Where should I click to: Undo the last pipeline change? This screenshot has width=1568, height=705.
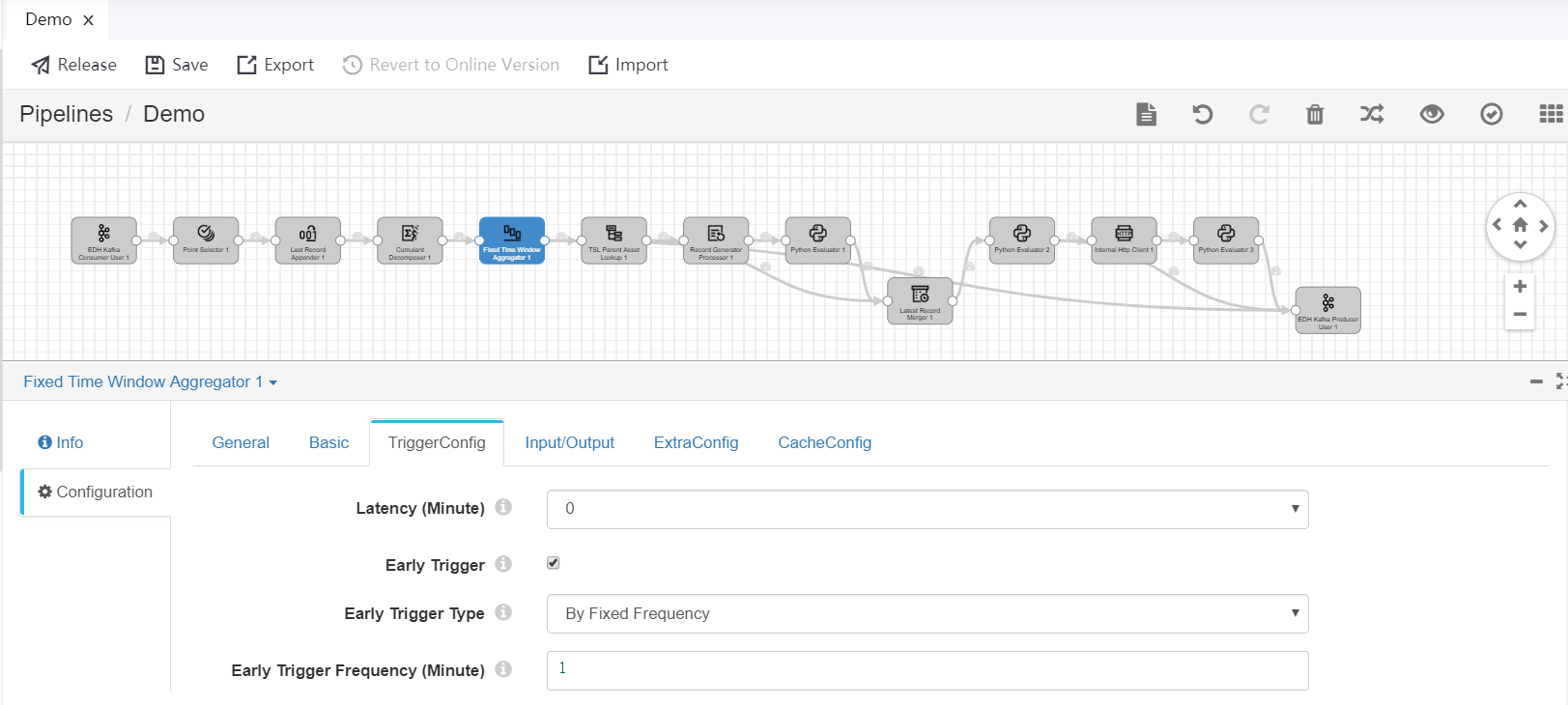(x=1202, y=114)
